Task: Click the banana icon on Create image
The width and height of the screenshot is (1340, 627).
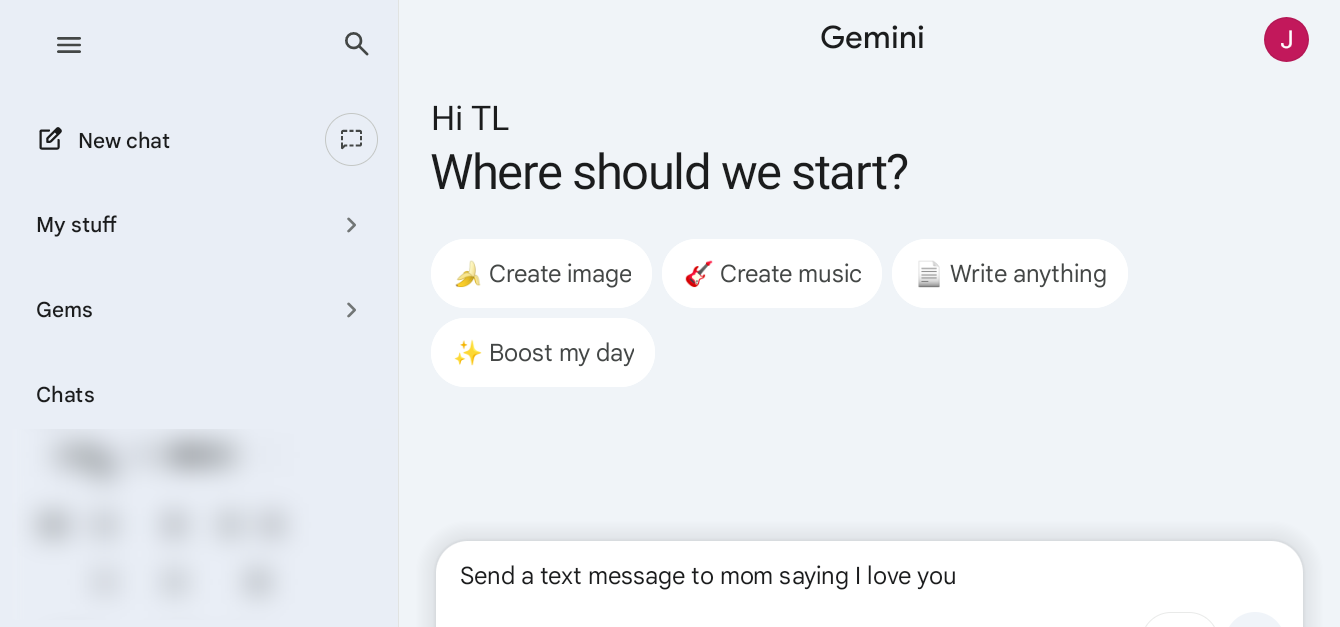Action: pos(467,274)
